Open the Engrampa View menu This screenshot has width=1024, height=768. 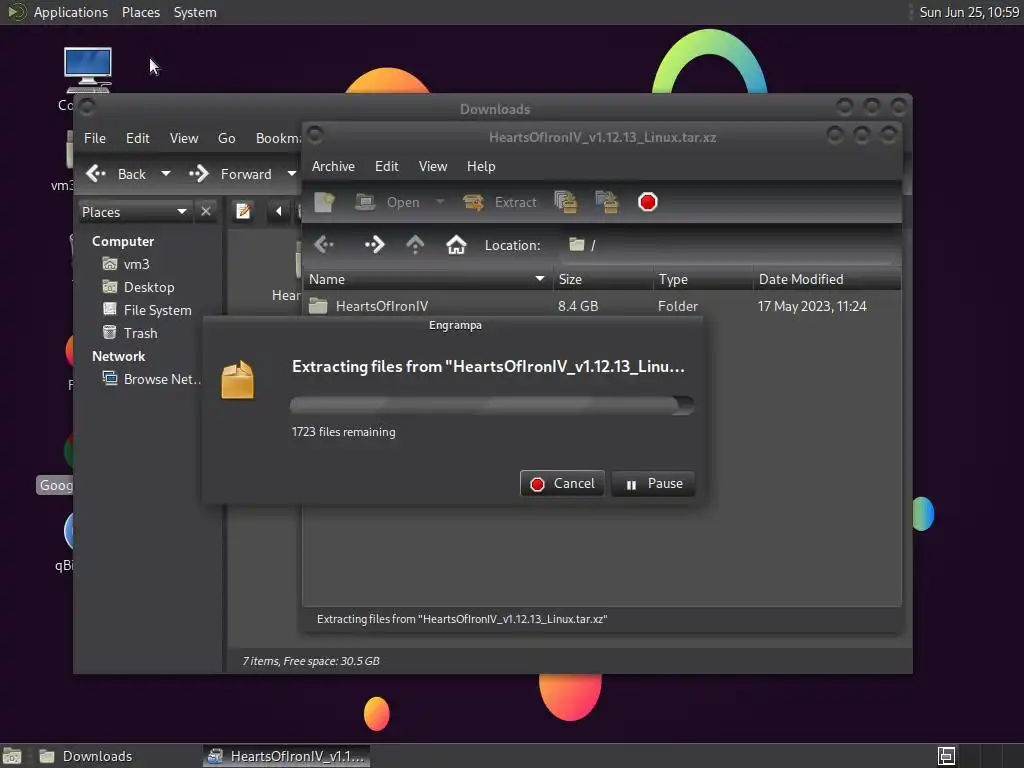[432, 167]
